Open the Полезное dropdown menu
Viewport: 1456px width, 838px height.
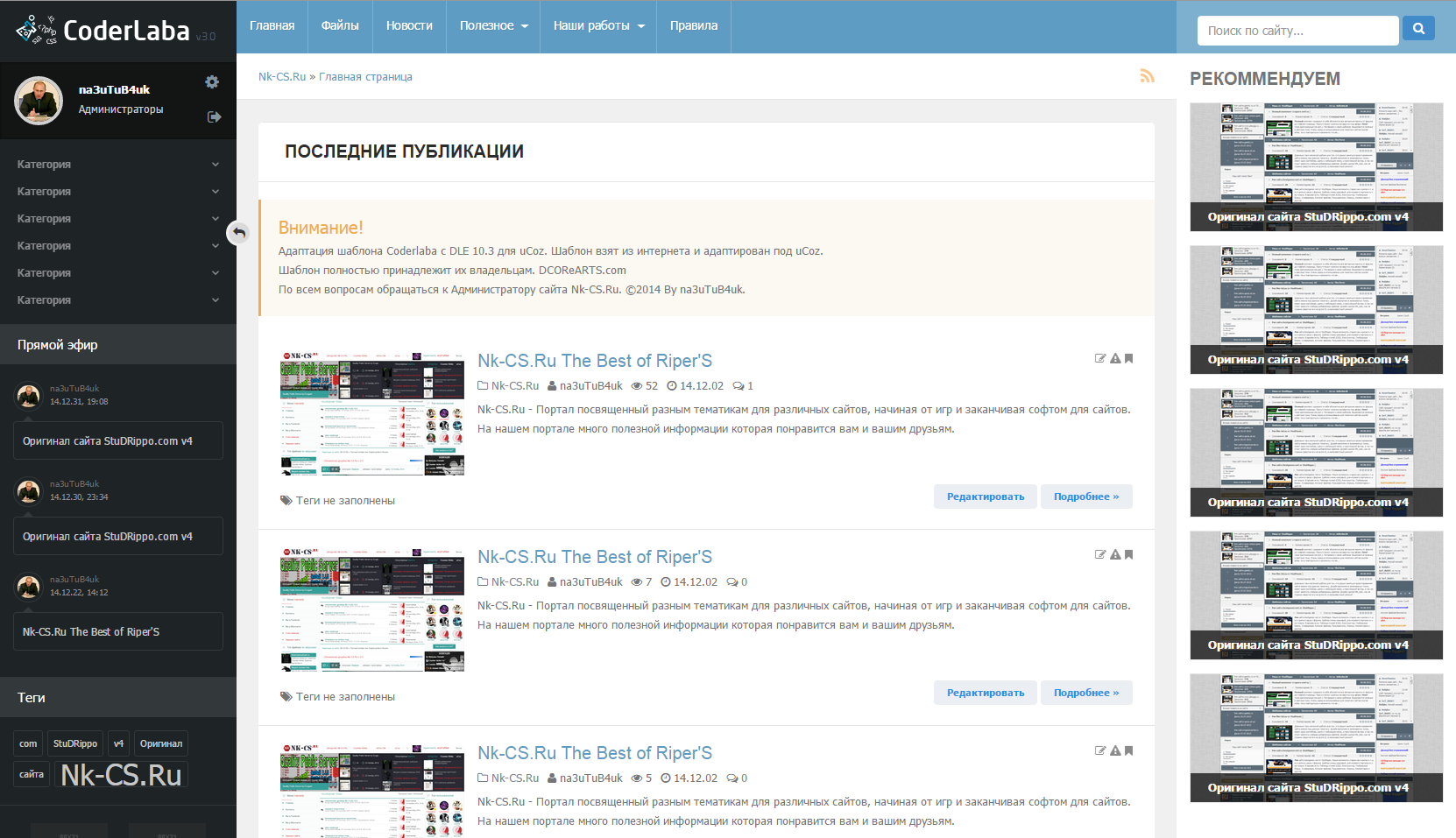coord(493,26)
